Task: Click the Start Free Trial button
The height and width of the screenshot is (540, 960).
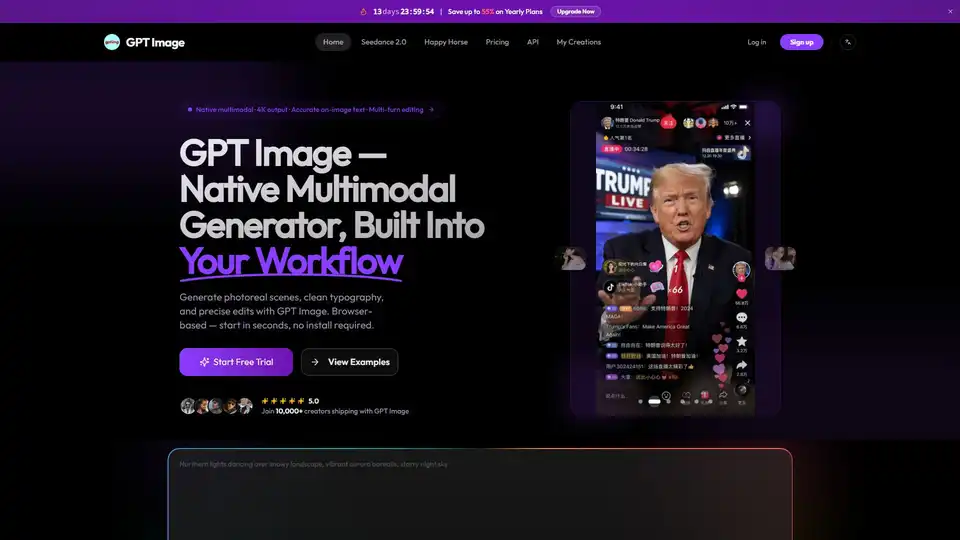Action: click(236, 362)
